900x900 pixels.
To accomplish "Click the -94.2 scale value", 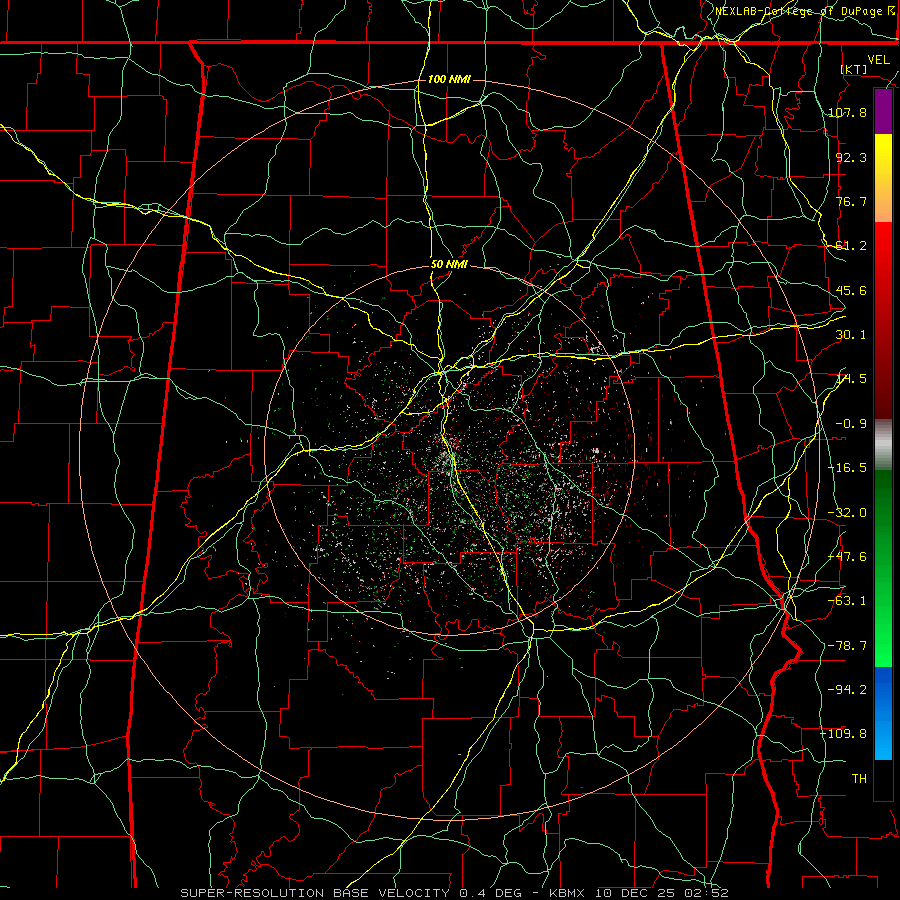I will 847,690.
